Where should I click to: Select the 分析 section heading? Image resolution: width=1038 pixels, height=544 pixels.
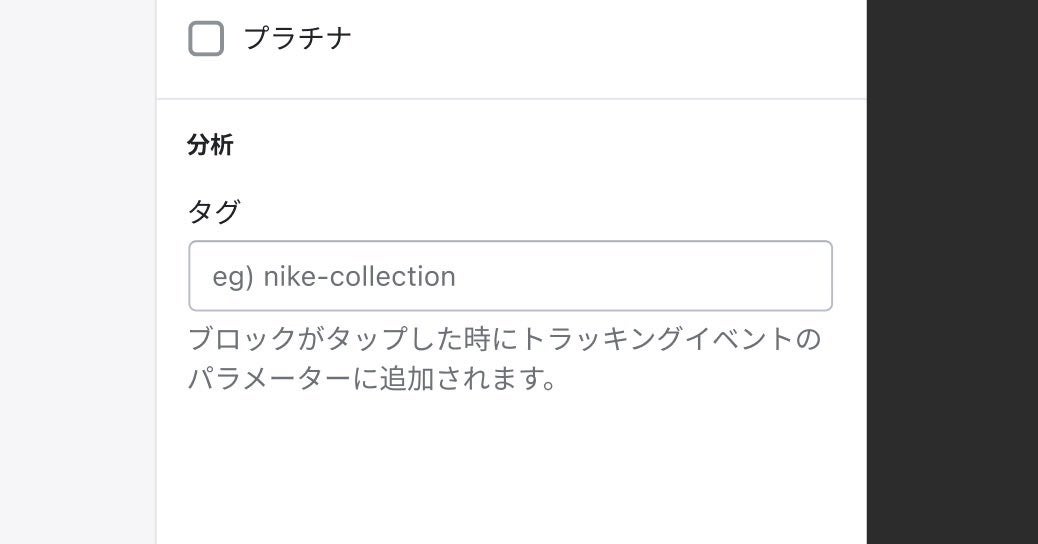pyautogui.click(x=210, y=145)
